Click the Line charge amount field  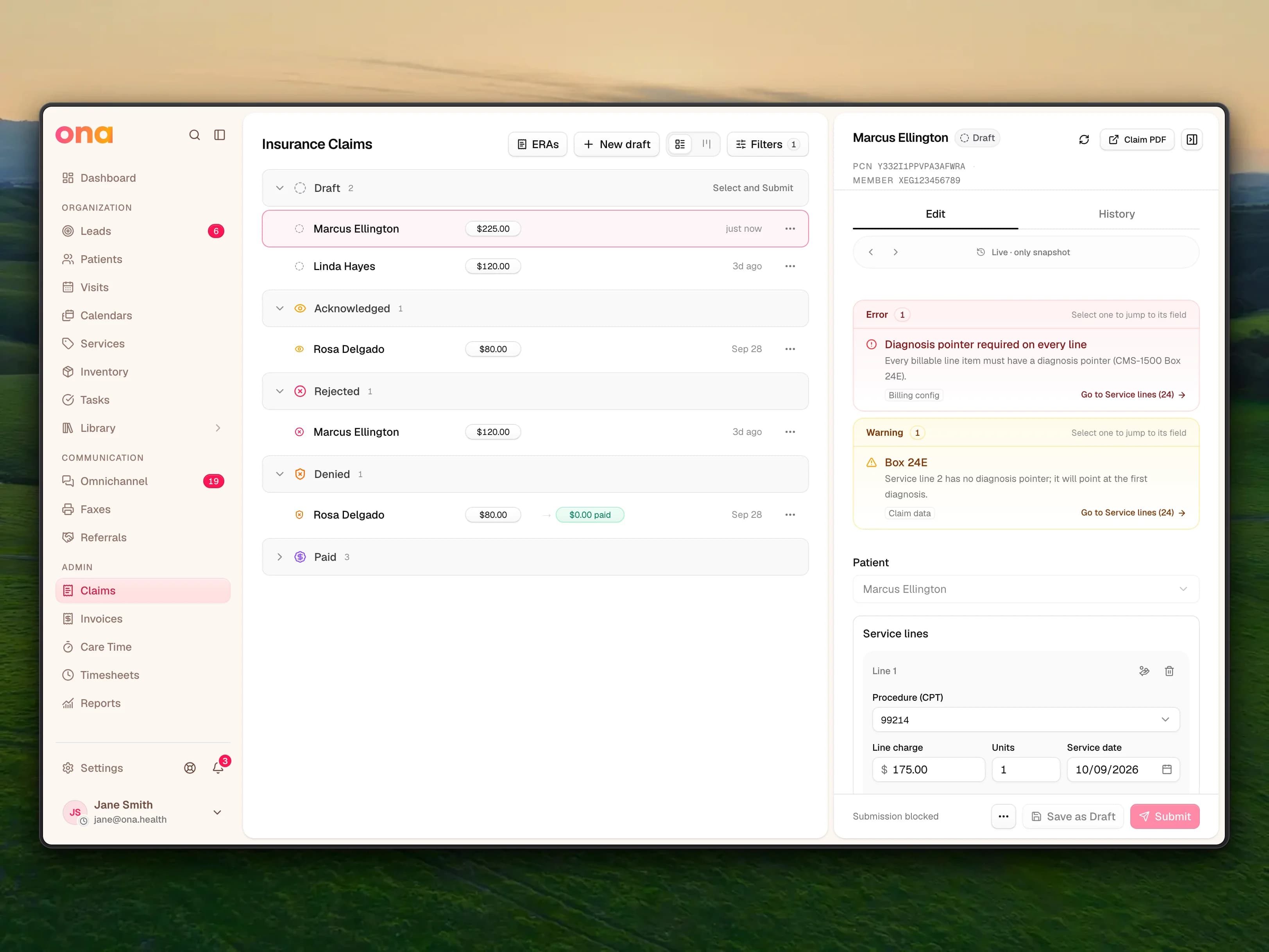[929, 769]
